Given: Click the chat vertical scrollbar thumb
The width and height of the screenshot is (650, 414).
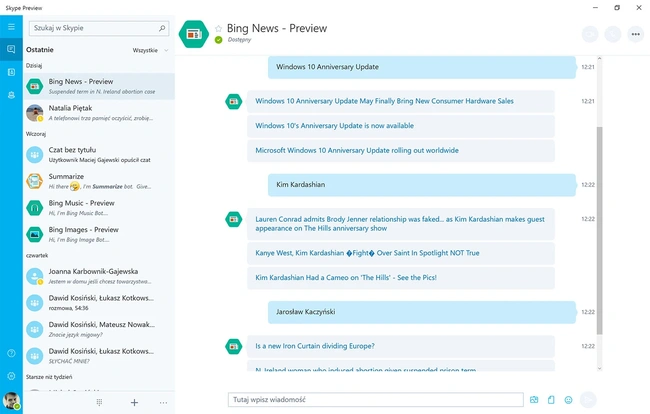Looking at the screenshot, I should 599,230.
